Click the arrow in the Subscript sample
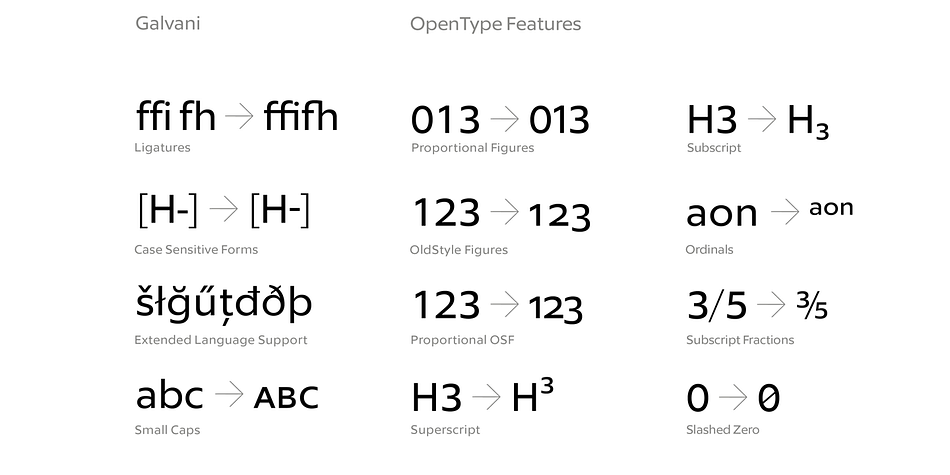The height and width of the screenshot is (475, 950). pos(762,119)
